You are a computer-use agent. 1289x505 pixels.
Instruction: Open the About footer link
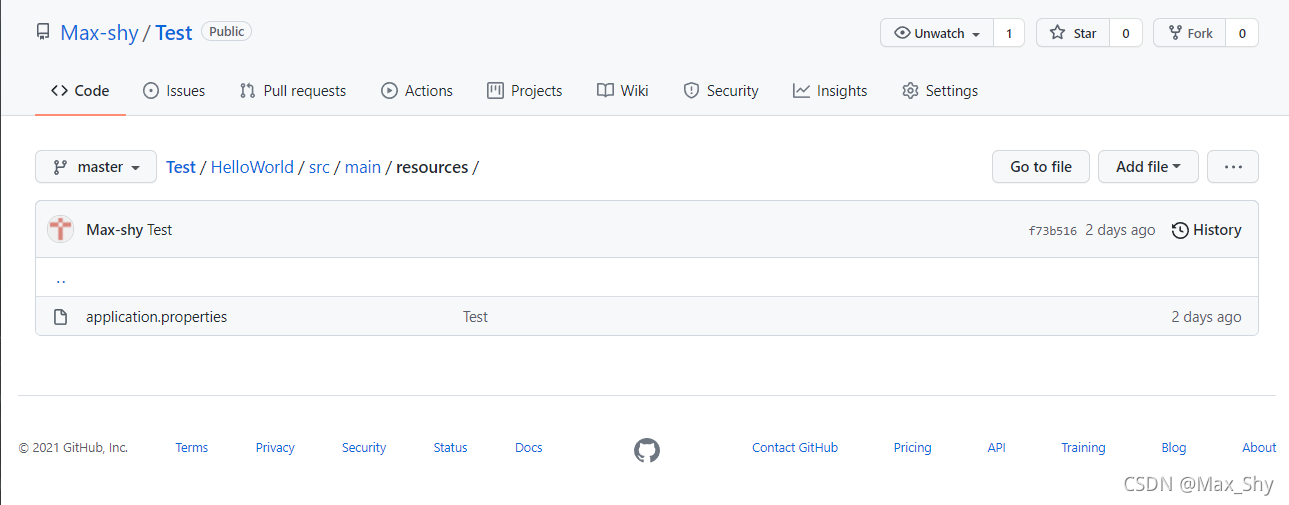pyautogui.click(x=1259, y=448)
